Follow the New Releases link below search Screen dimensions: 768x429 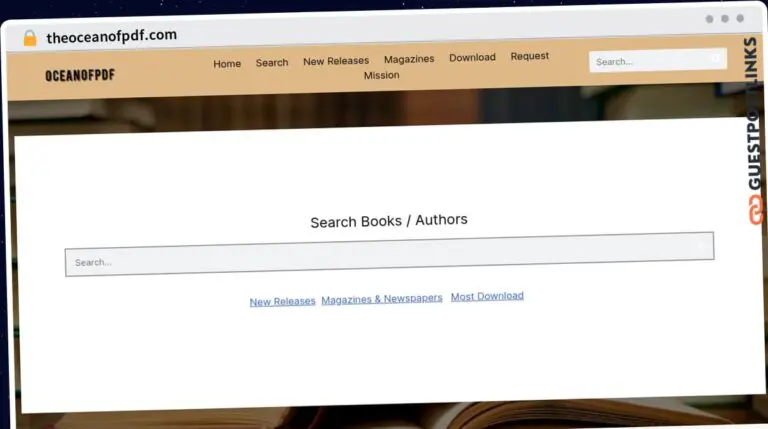[283, 302]
